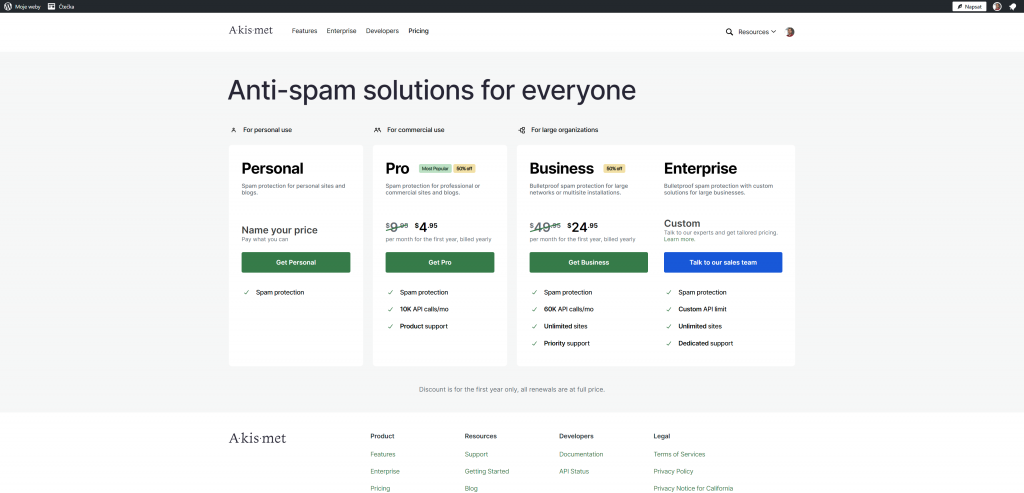This screenshot has height=493, width=1024.
Task: Follow the Learn more link under Custom
Action: 679,240
